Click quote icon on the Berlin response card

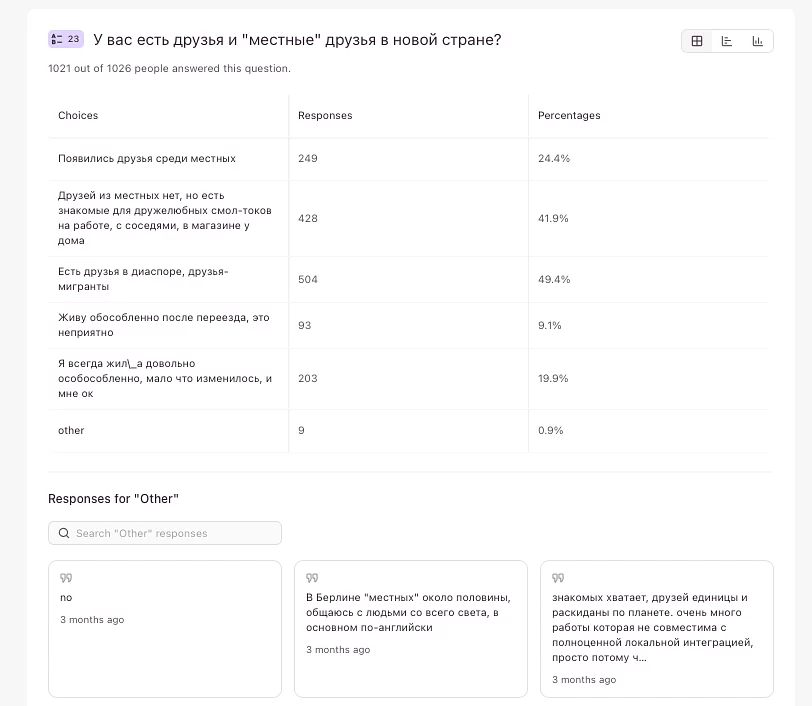312,578
